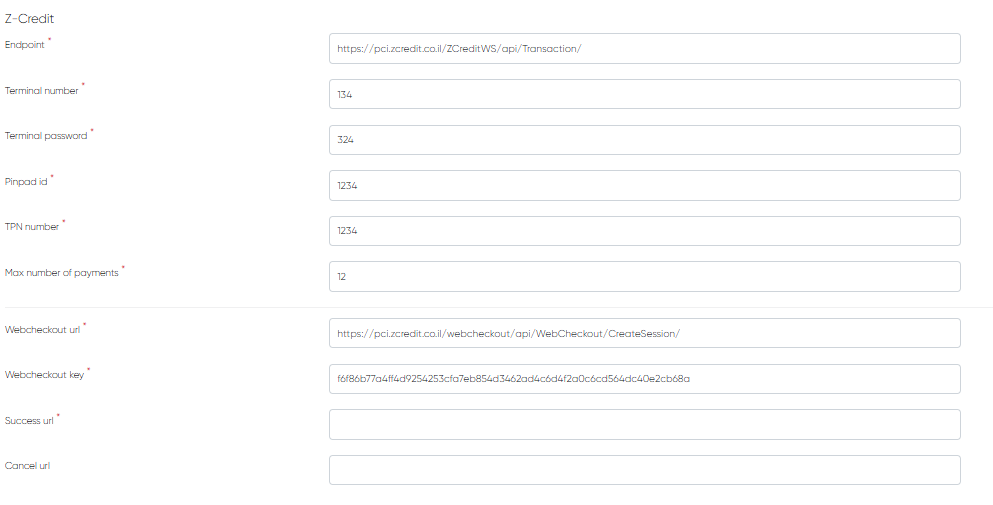Screen dimensions: 993x505
Task: Select the Terminal password label
Action: pos(46,136)
